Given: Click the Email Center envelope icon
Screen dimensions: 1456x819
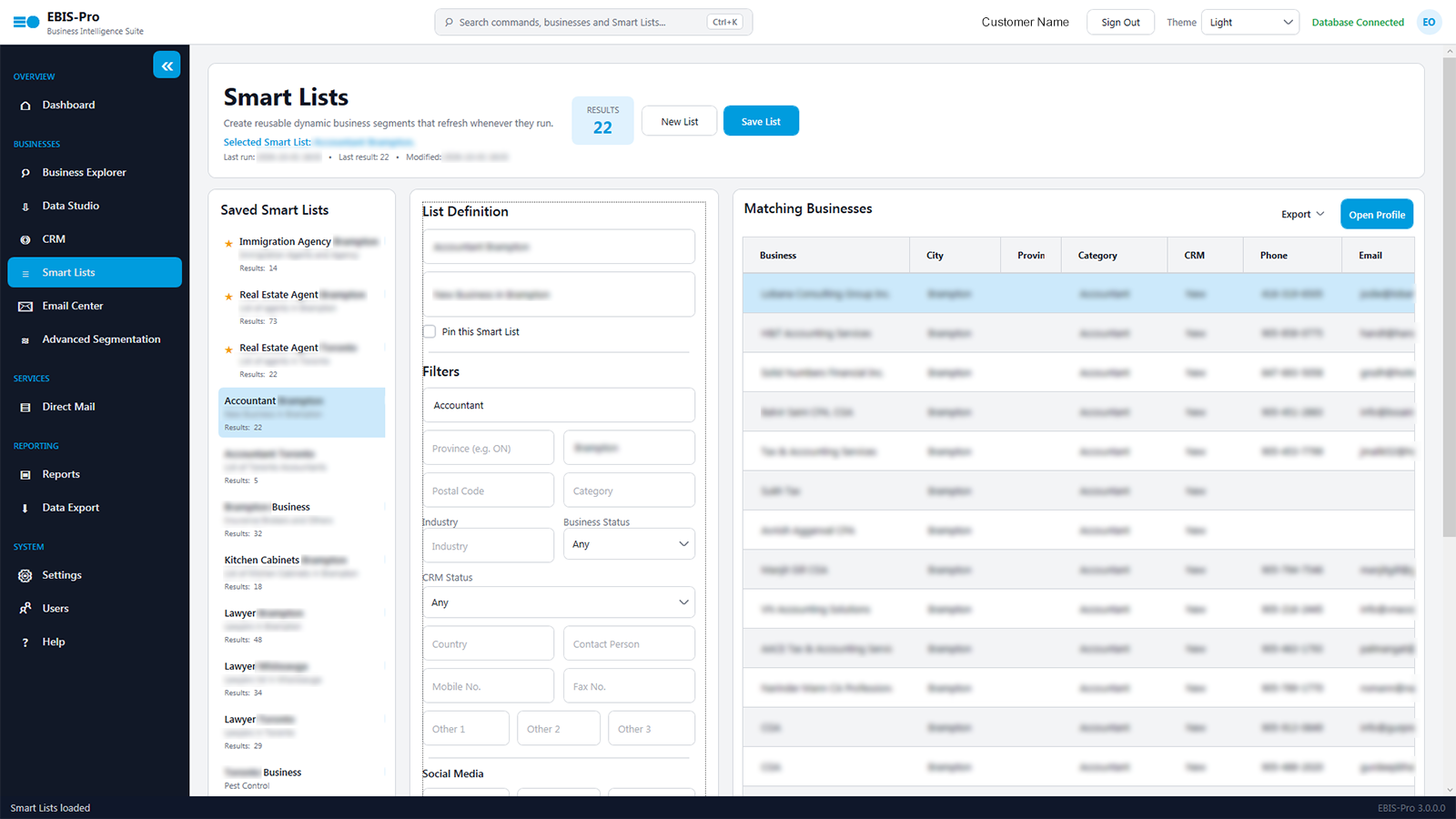Looking at the screenshot, I should pos(25,307).
